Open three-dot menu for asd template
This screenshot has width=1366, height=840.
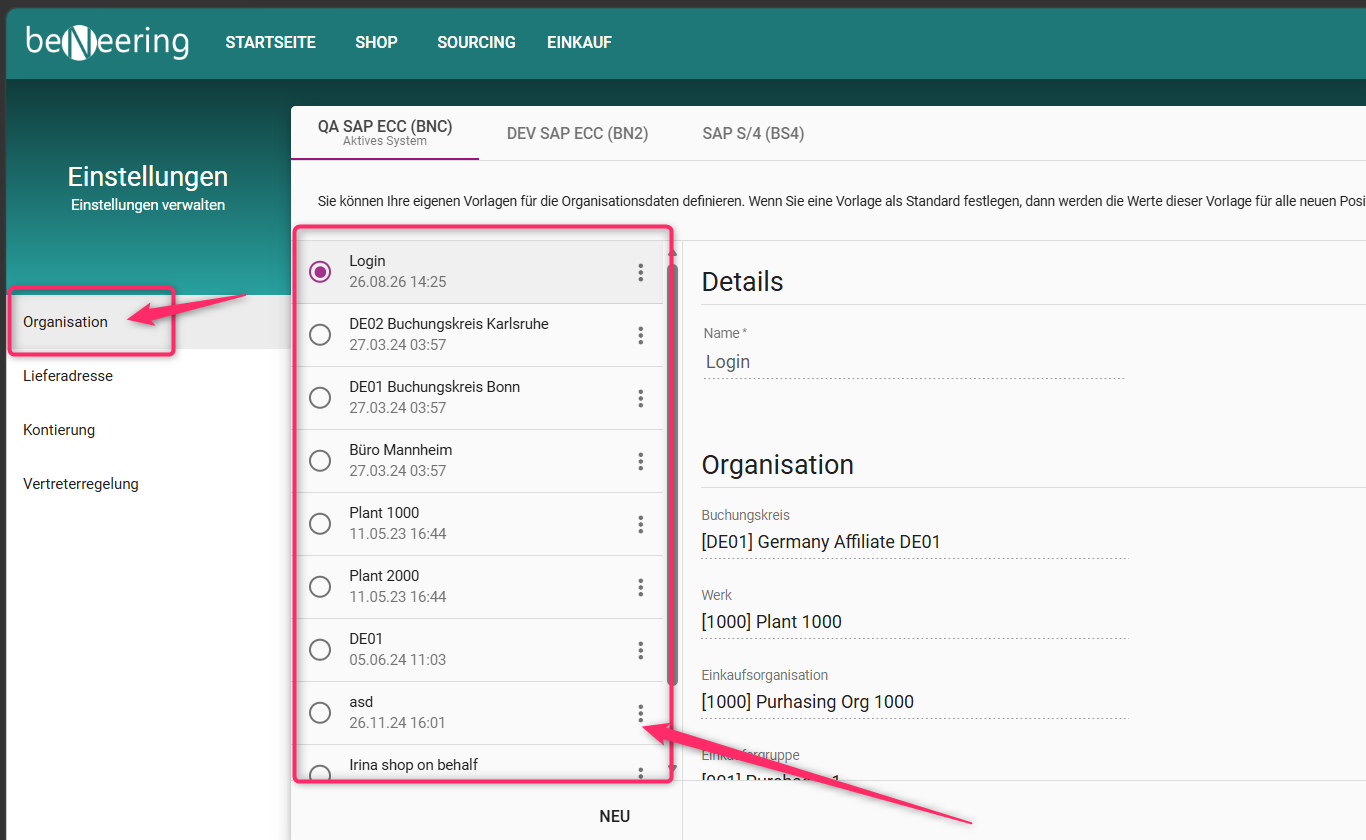point(641,713)
